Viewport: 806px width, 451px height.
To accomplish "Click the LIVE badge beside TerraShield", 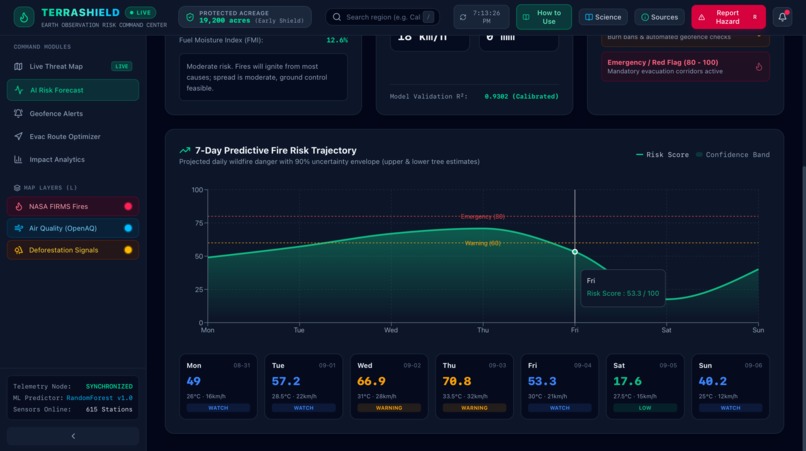I will pyautogui.click(x=140, y=12).
